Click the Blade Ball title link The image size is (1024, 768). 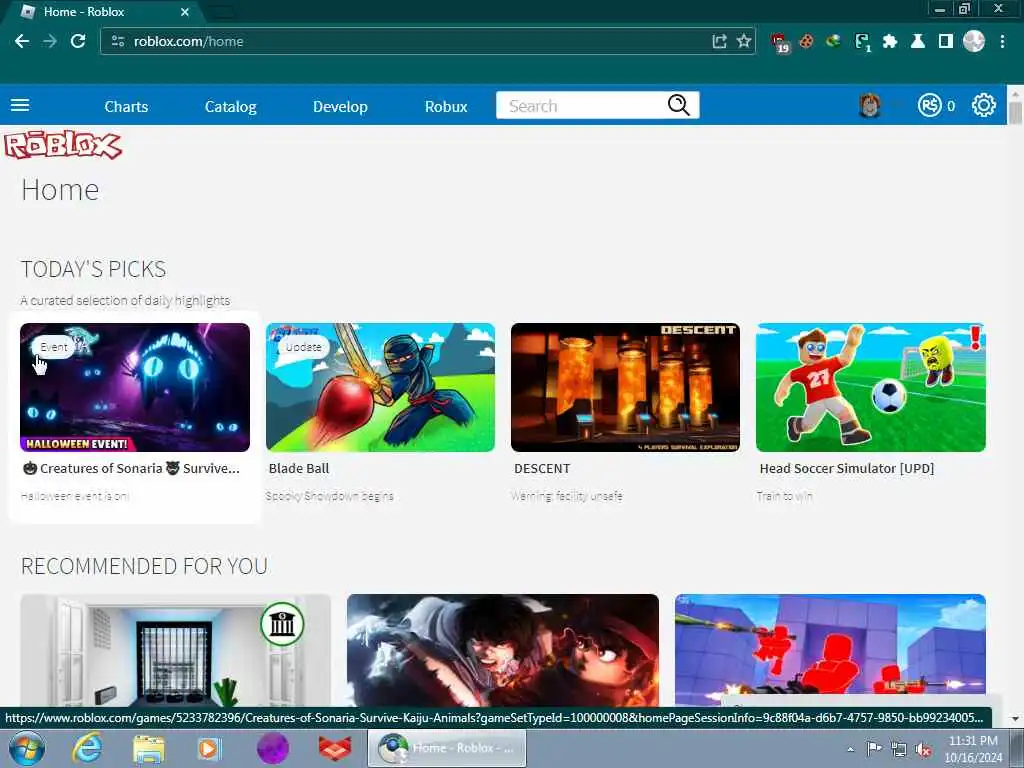coord(299,468)
